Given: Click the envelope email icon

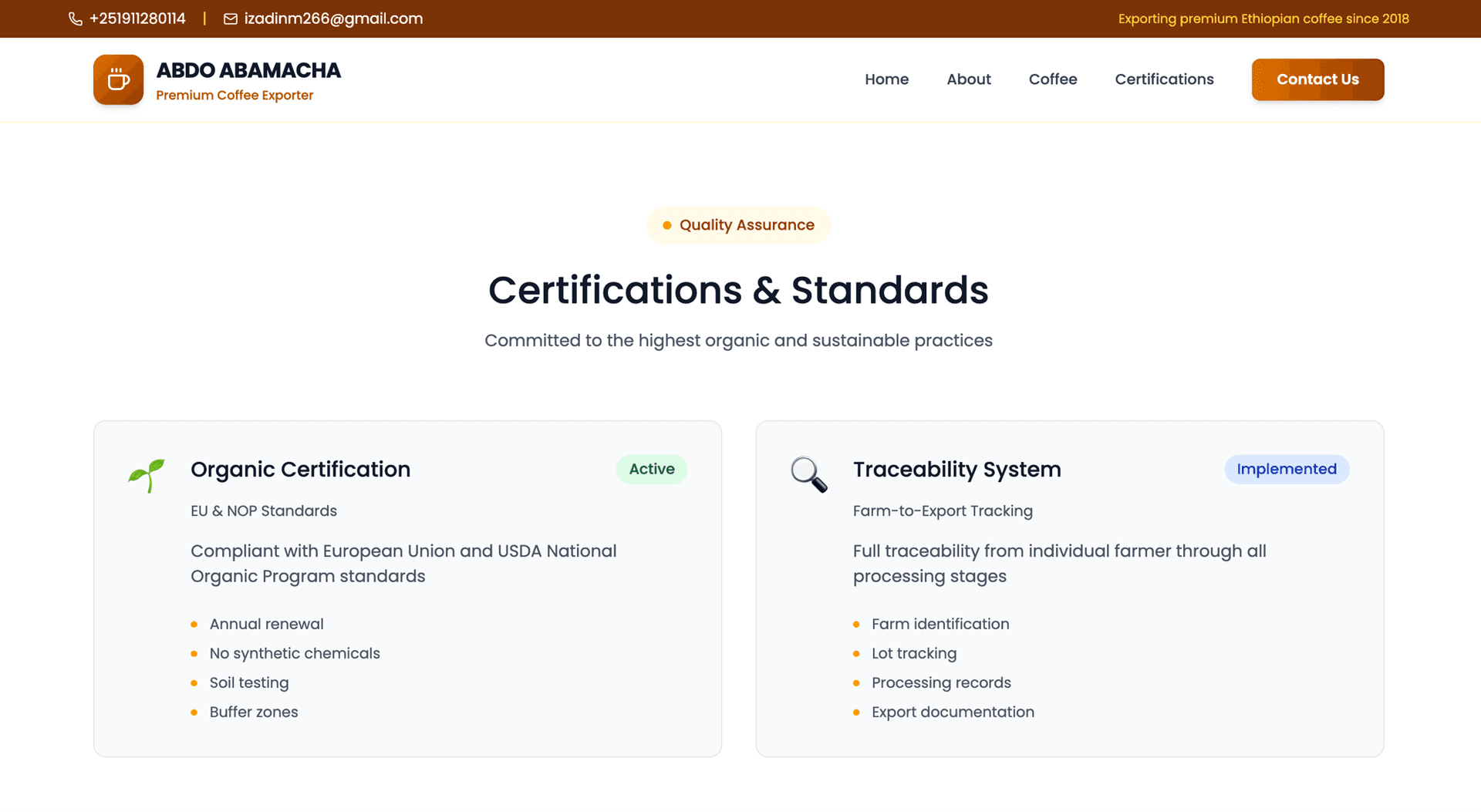Looking at the screenshot, I should (230, 19).
